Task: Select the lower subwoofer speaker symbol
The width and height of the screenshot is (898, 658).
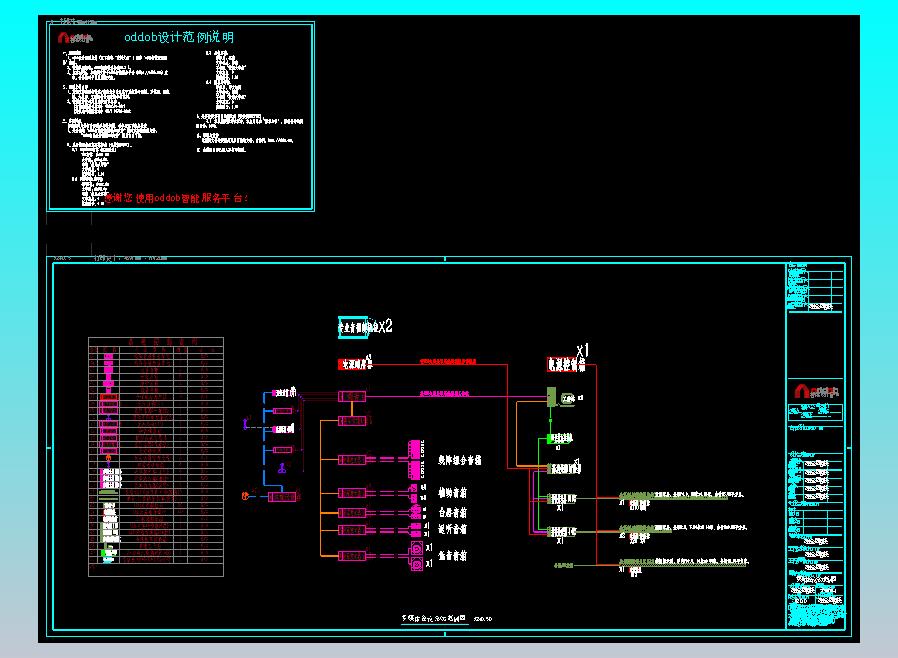Action: coord(417,564)
